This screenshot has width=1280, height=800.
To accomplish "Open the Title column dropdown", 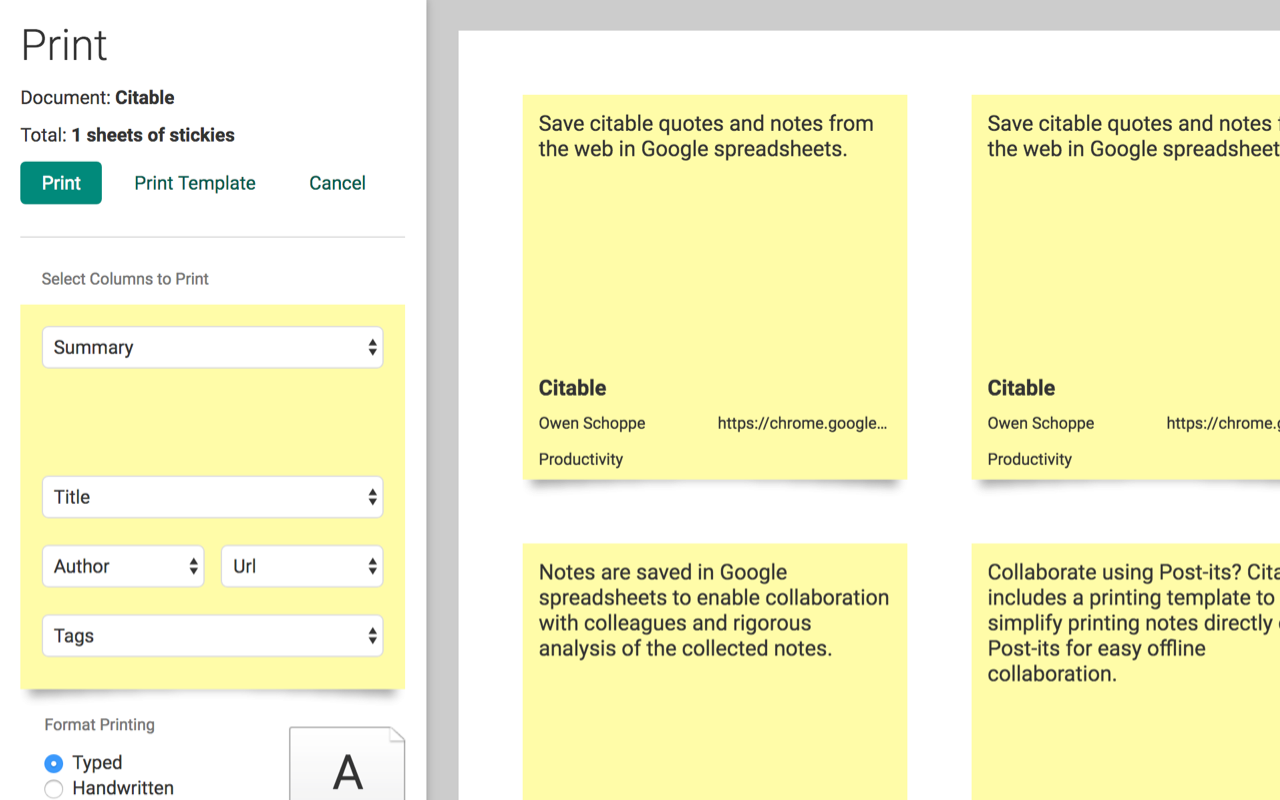I will (212, 497).
